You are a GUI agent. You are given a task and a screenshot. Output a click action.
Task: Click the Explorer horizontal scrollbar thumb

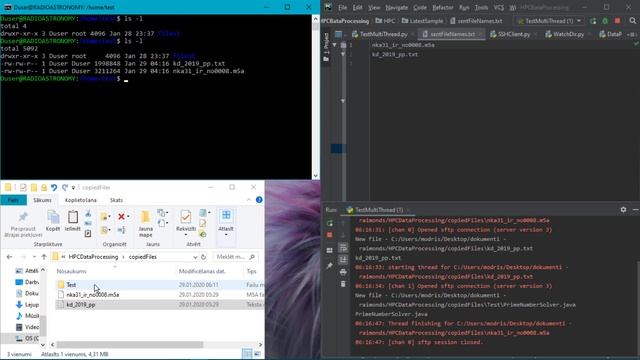[130, 345]
